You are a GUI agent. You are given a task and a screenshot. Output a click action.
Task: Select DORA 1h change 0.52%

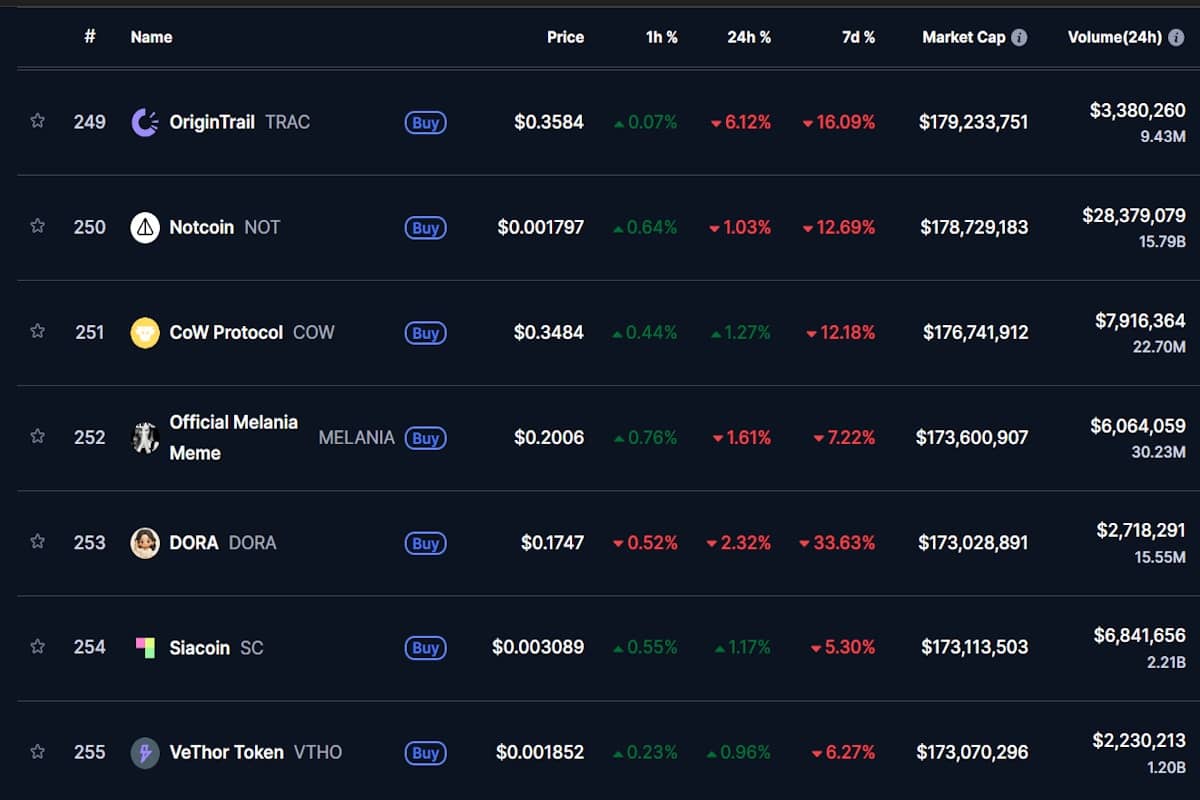646,542
